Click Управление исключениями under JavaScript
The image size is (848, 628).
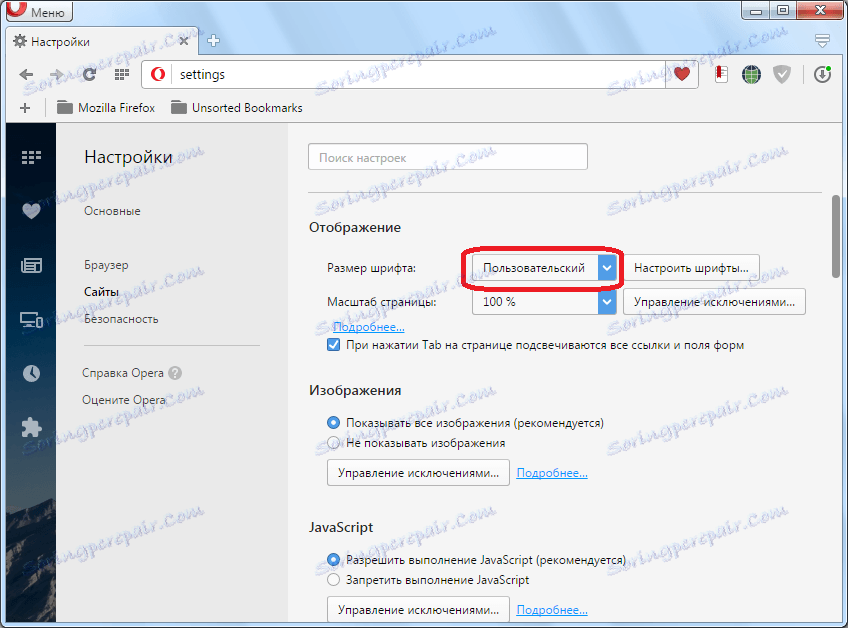click(418, 610)
